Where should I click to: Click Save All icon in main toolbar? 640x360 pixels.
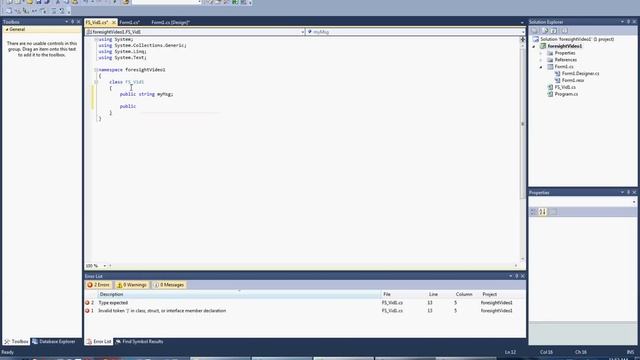tap(47, 2)
